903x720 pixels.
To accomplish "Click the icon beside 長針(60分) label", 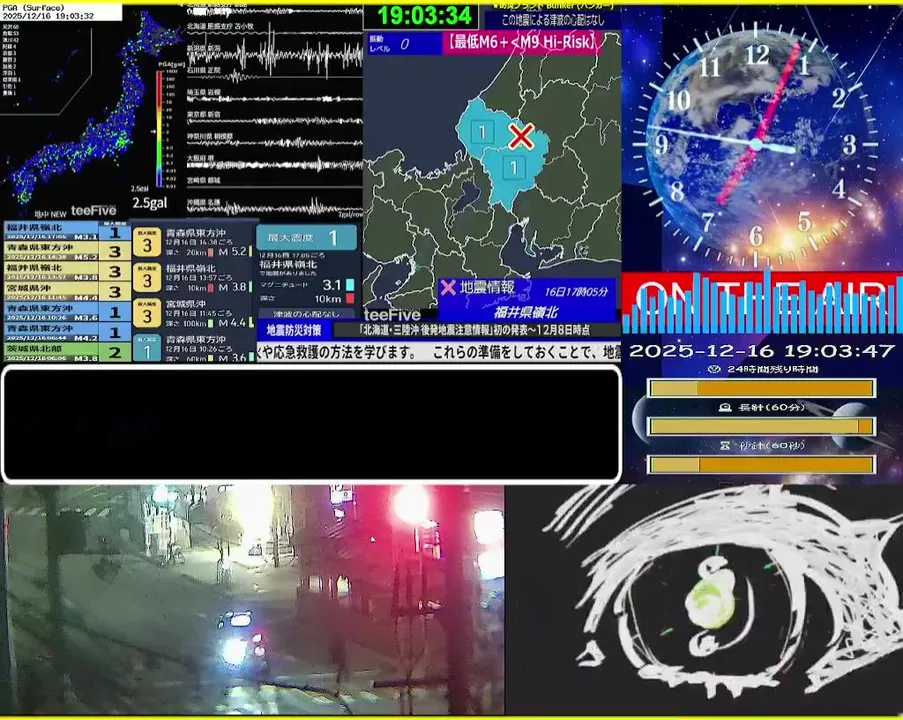I will pyautogui.click(x=725, y=407).
